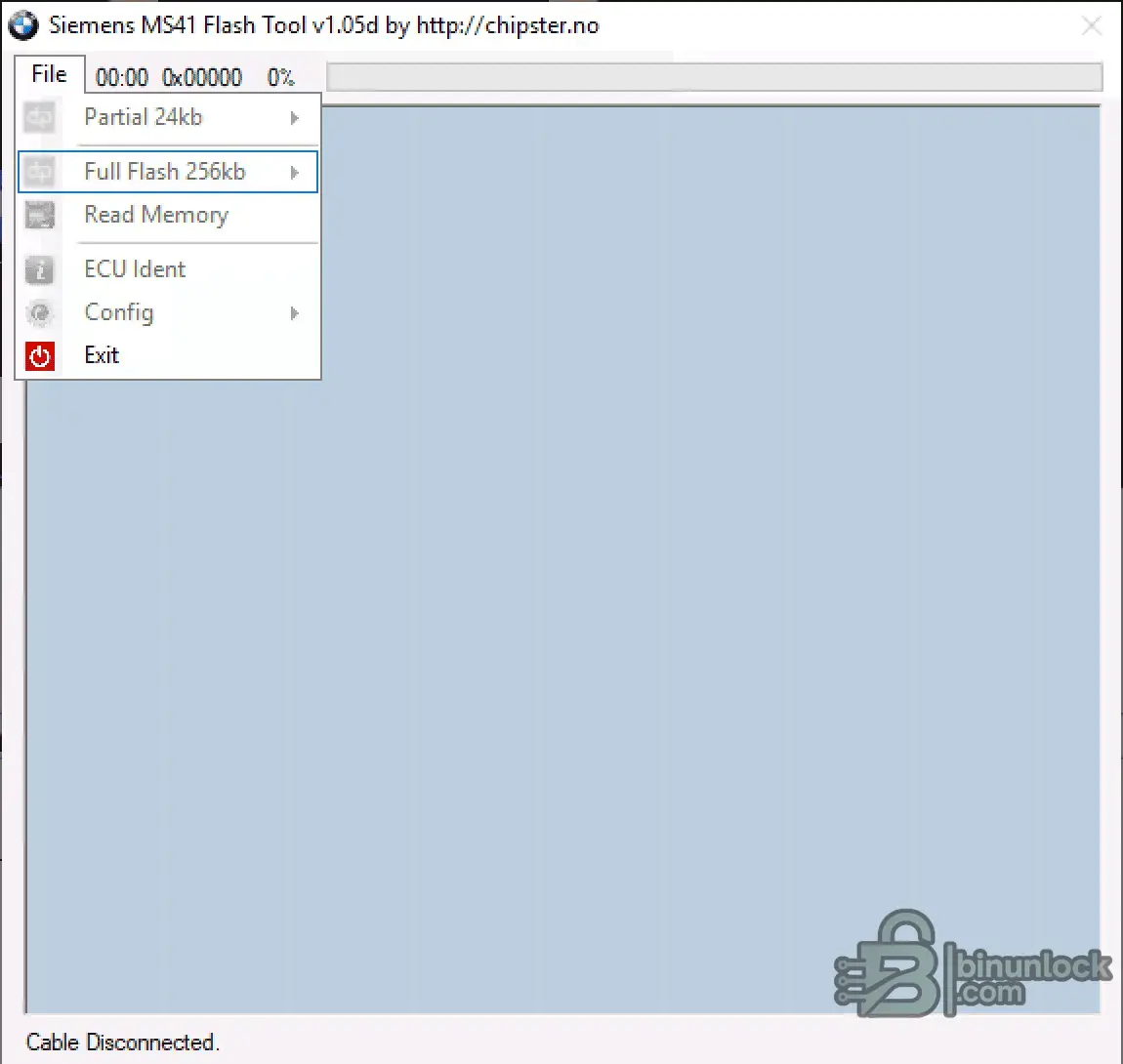The width and height of the screenshot is (1123, 1064).
Task: Click the red Exit power icon
Action: click(x=39, y=356)
